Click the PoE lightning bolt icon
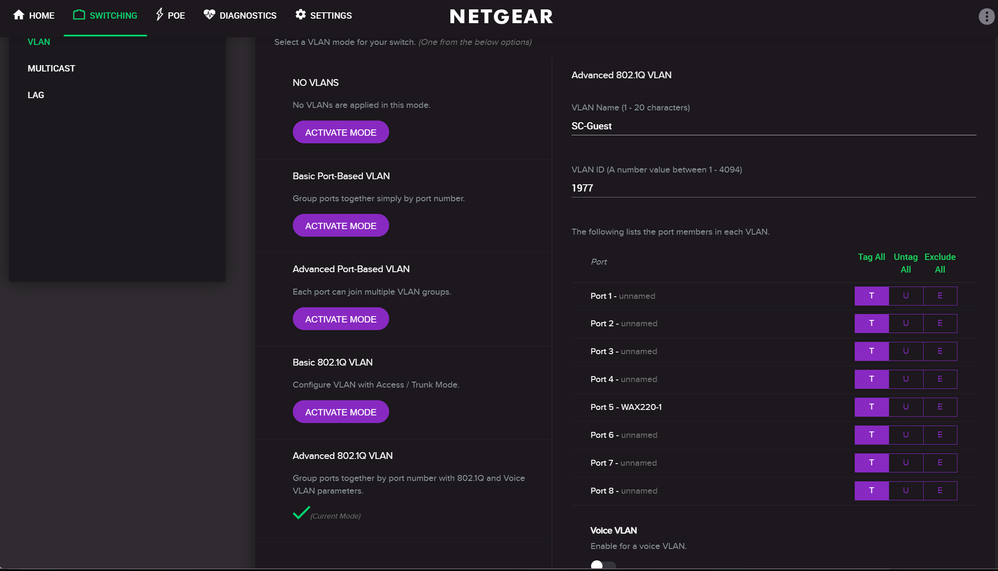The image size is (998, 571). coord(160,16)
